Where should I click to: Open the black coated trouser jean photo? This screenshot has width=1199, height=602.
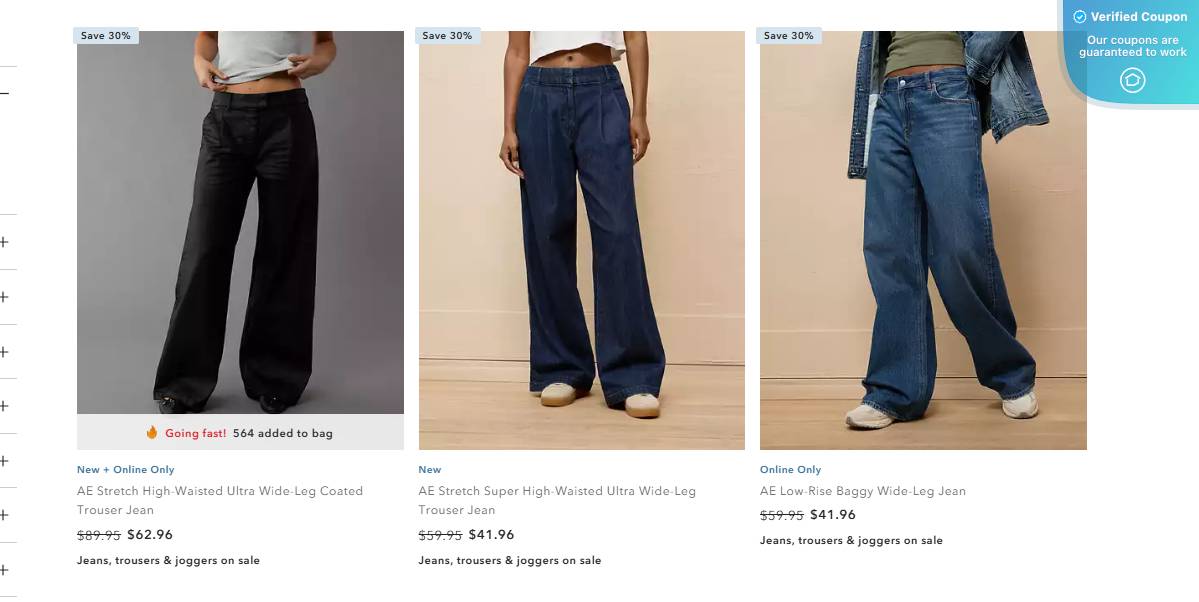click(240, 223)
